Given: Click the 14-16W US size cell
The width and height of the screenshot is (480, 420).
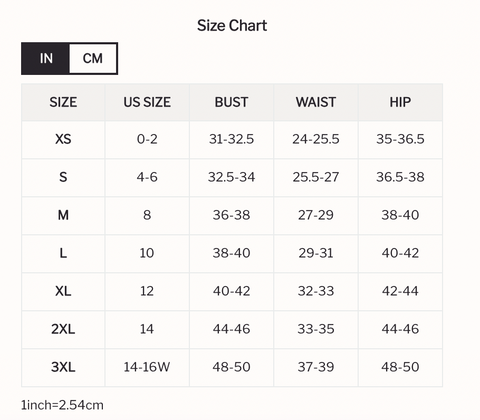Looking at the screenshot, I should (147, 367).
